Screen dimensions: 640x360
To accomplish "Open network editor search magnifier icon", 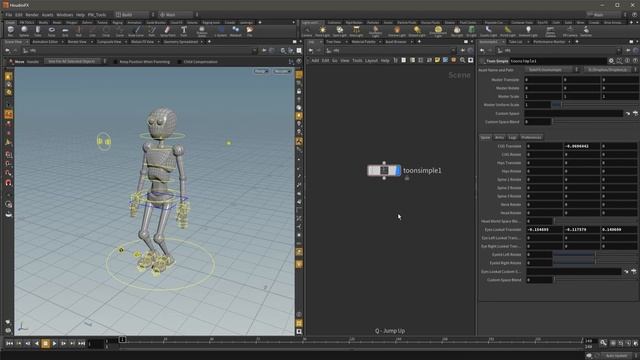I will (462, 60).
